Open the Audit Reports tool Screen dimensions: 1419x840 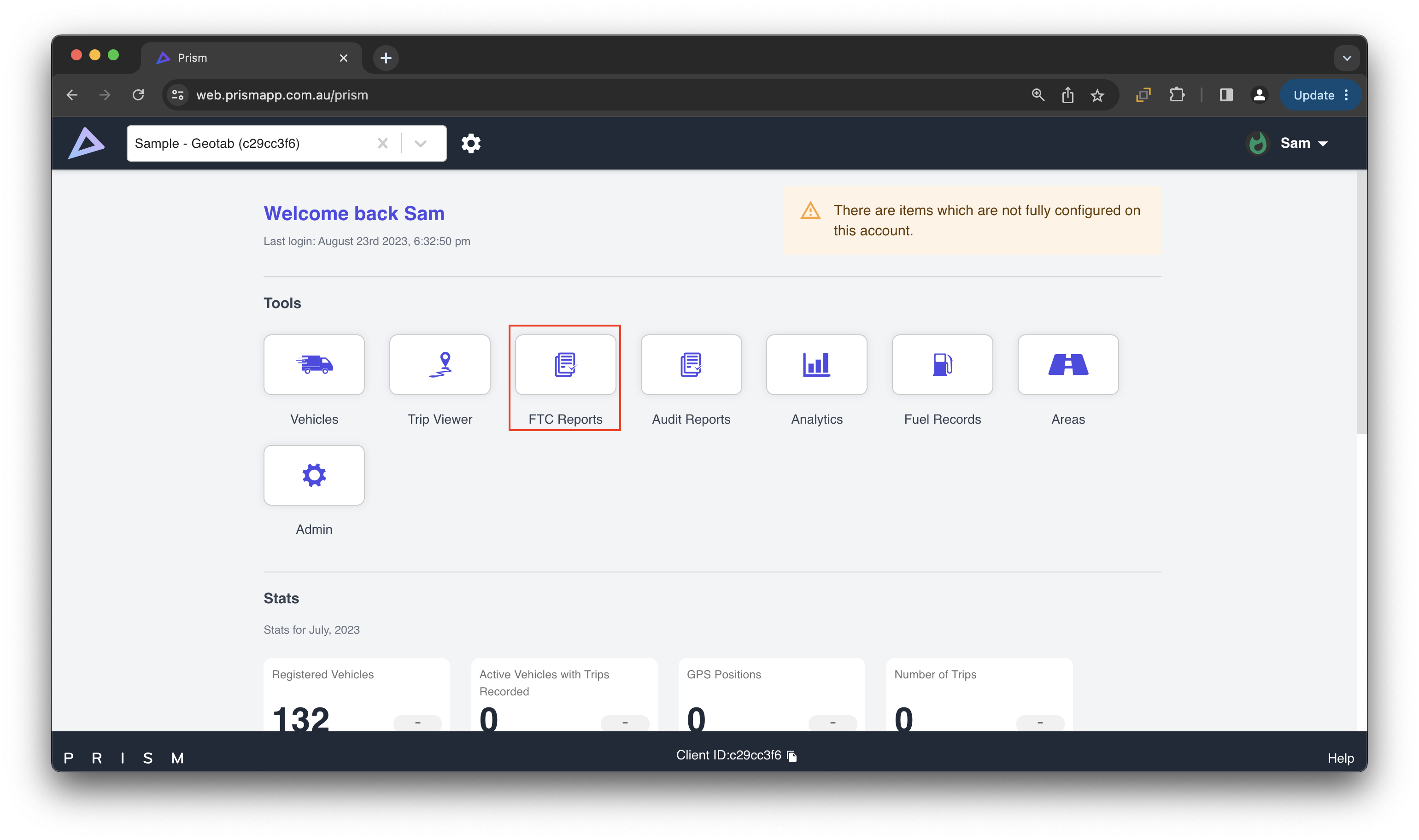[x=691, y=365]
